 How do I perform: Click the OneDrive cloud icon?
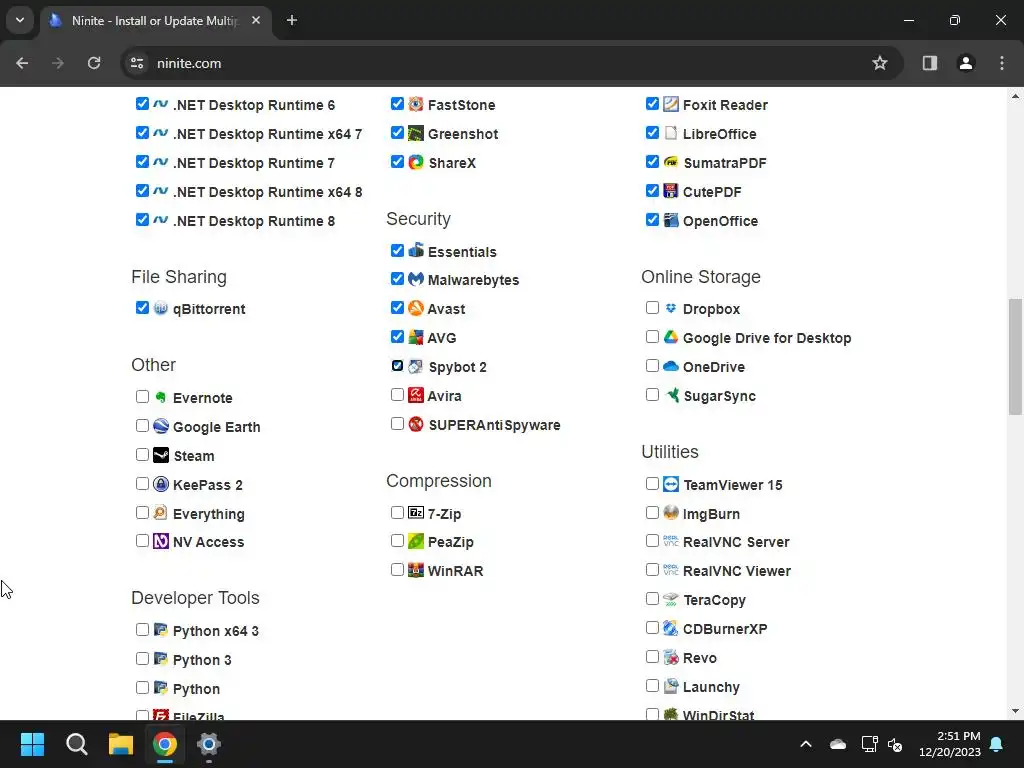671,366
